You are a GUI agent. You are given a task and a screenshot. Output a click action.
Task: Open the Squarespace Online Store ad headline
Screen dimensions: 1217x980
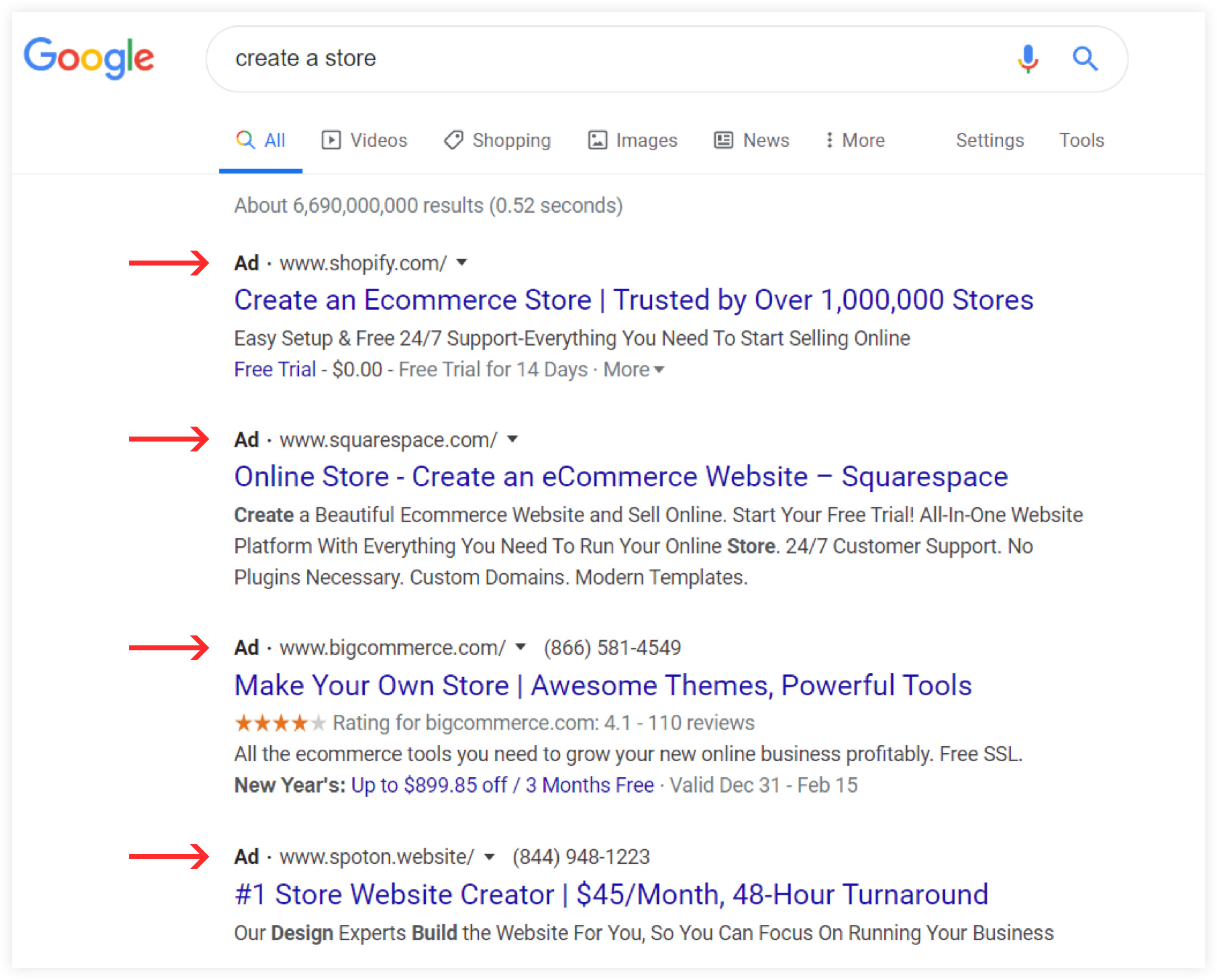[621, 476]
